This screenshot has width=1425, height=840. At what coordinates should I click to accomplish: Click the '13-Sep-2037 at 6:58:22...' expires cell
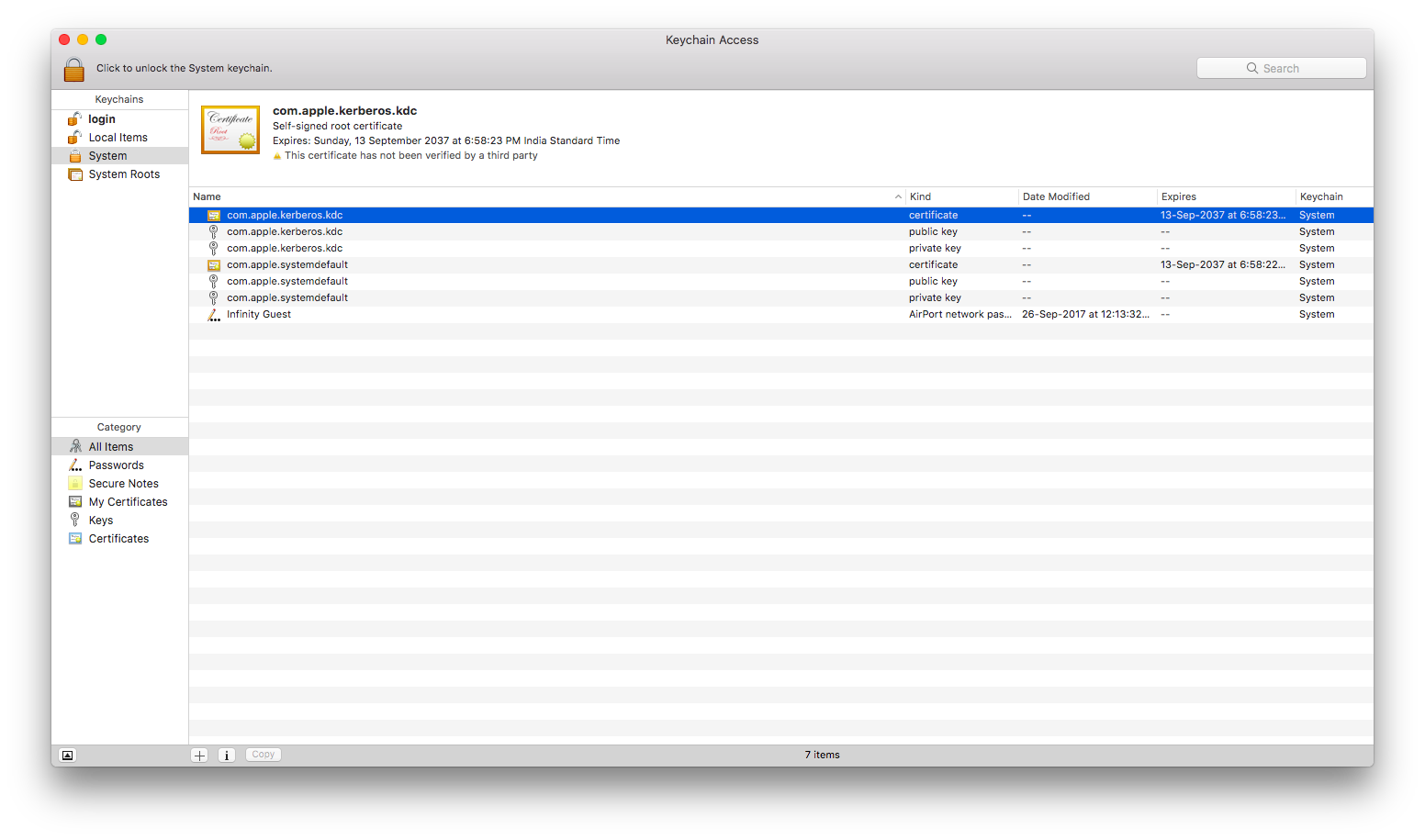coord(1223,265)
